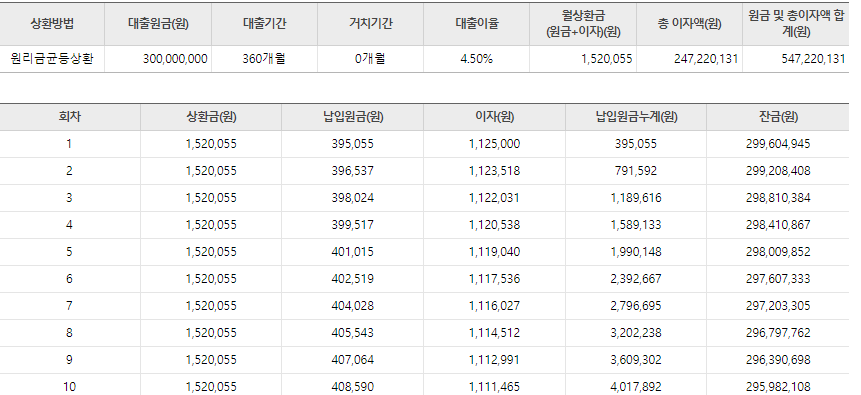The width and height of the screenshot is (861, 395).
Task: Select cumulative principal value 2,392,667
Action: tap(636, 279)
